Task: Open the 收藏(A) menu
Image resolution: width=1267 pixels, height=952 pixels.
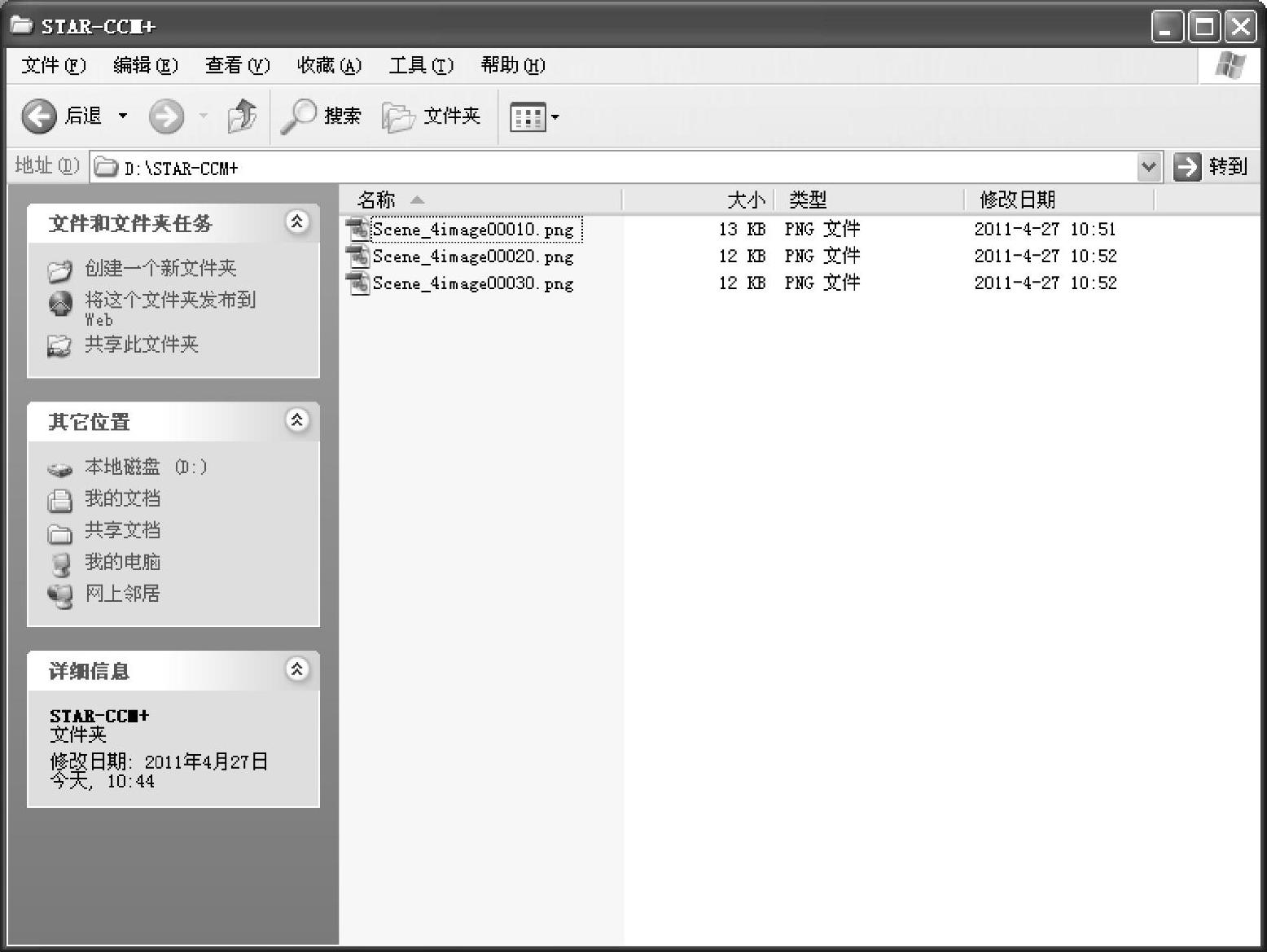Action: coord(330,65)
